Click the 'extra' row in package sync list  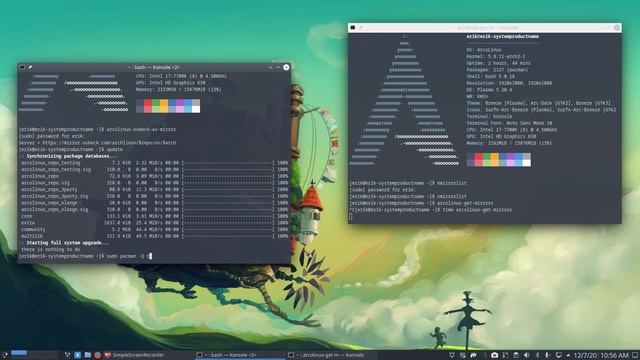coord(154,223)
